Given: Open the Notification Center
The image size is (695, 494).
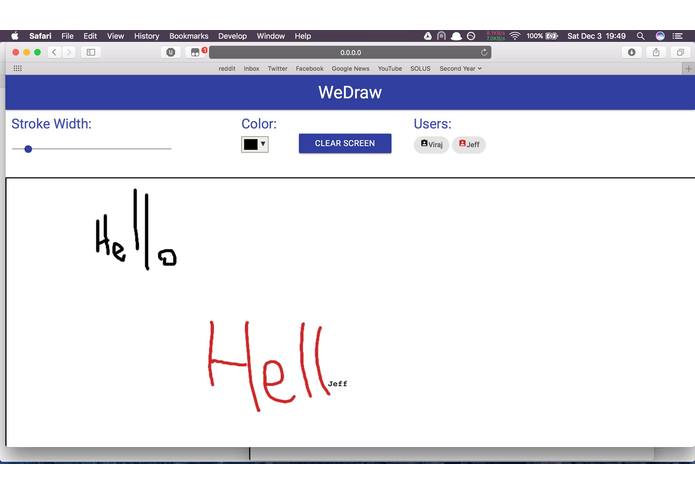Looking at the screenshot, I should tap(677, 36).
